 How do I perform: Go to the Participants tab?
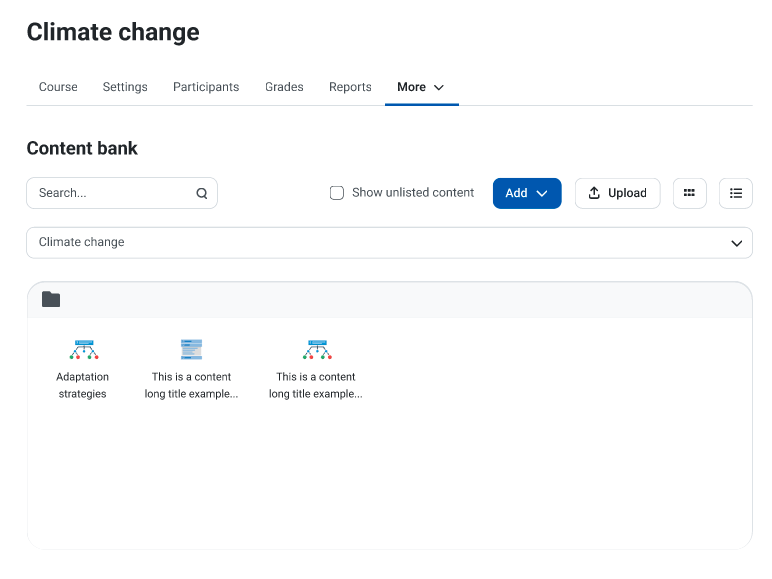pyautogui.click(x=206, y=87)
